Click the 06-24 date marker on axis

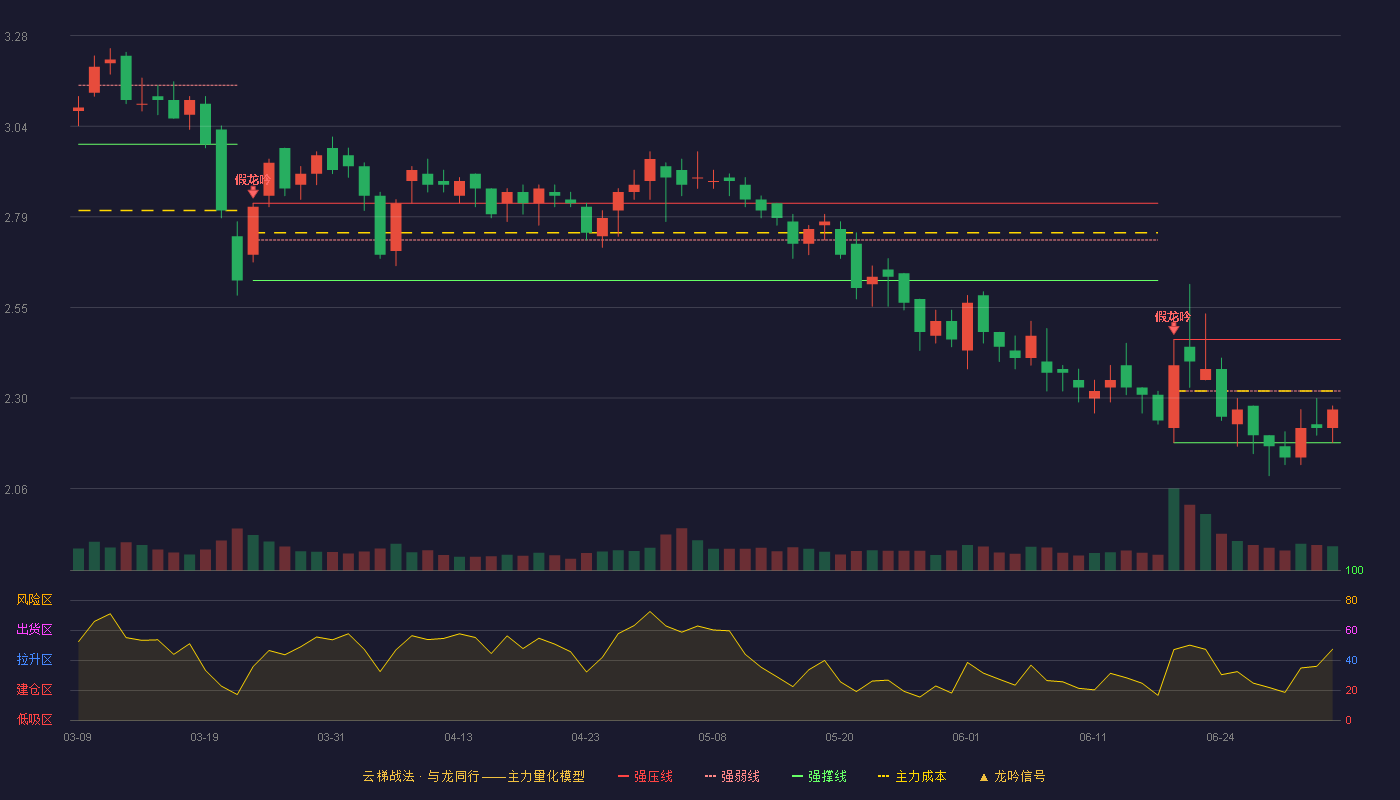coord(1220,738)
